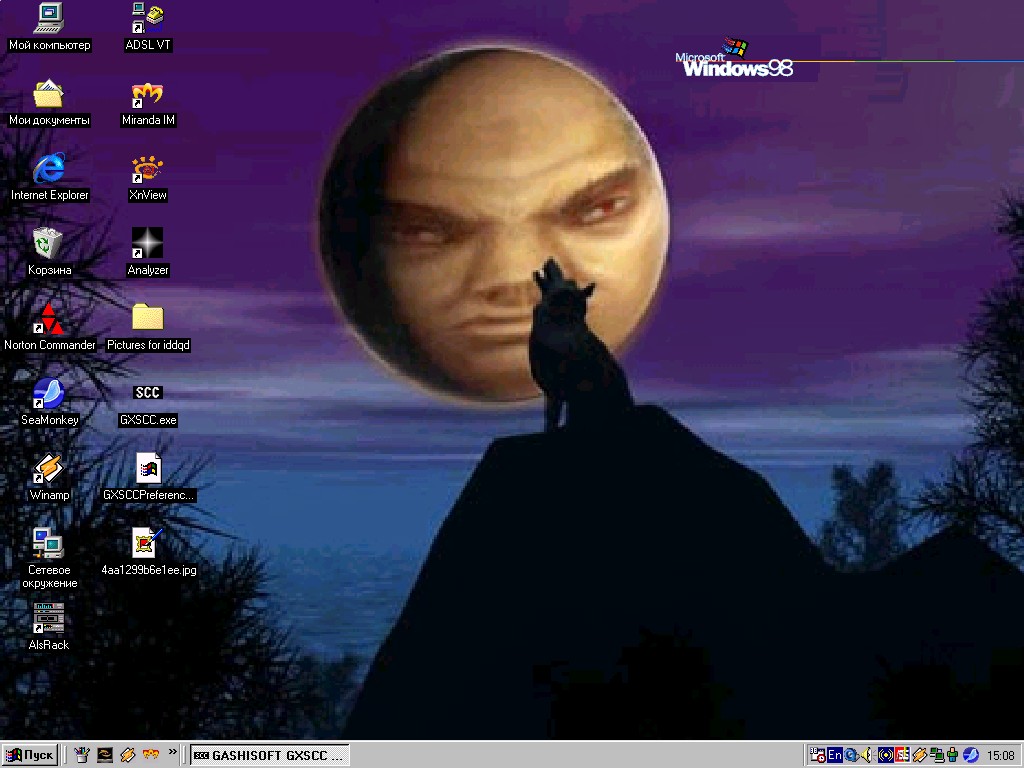Viewport: 1024px width, 768px height.
Task: Click the Мой компьютер icon label text
Action: coord(50,45)
